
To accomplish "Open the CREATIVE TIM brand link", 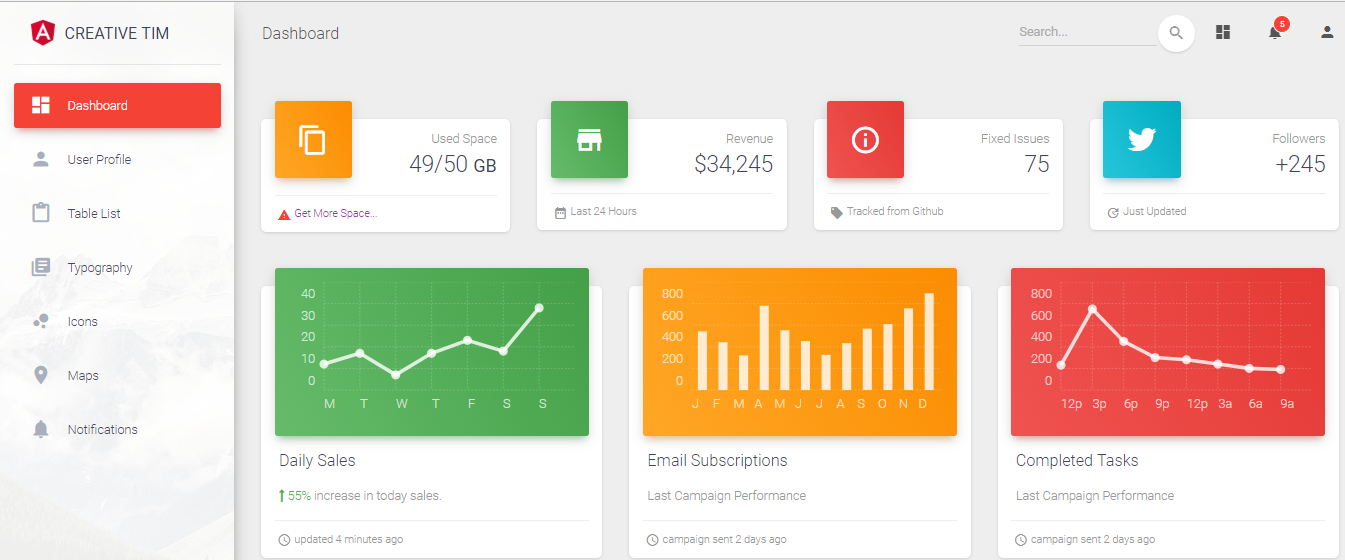I will click(x=116, y=33).
